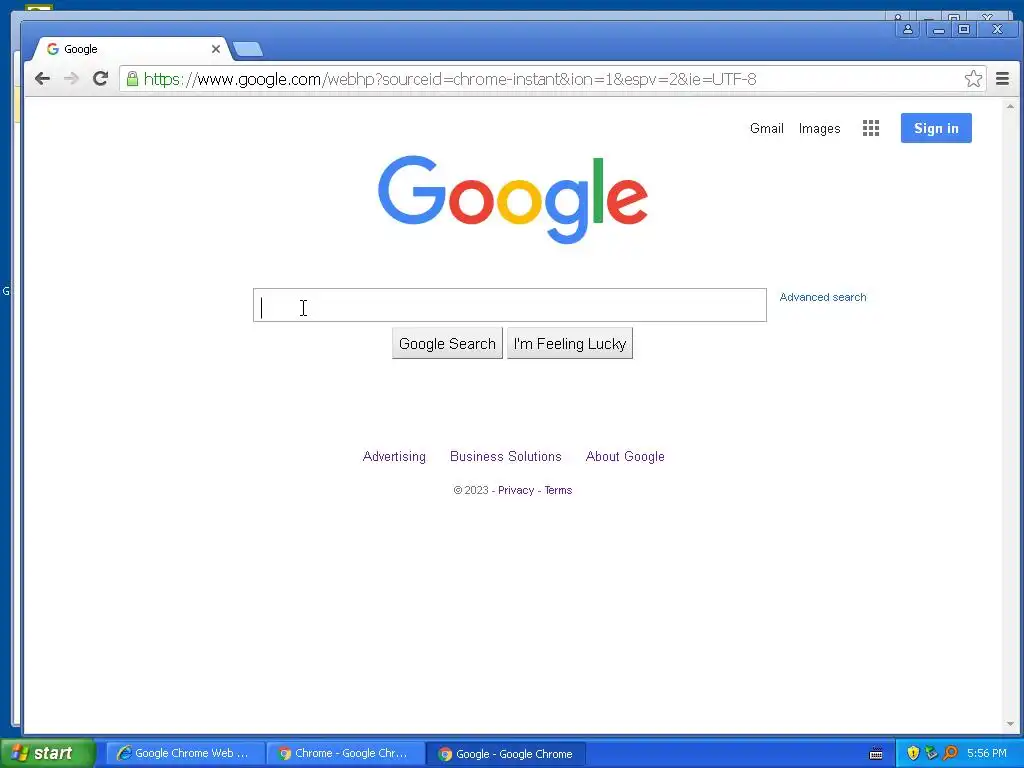1024x768 pixels.
Task: Click inside the Google search box
Action: coord(509,305)
